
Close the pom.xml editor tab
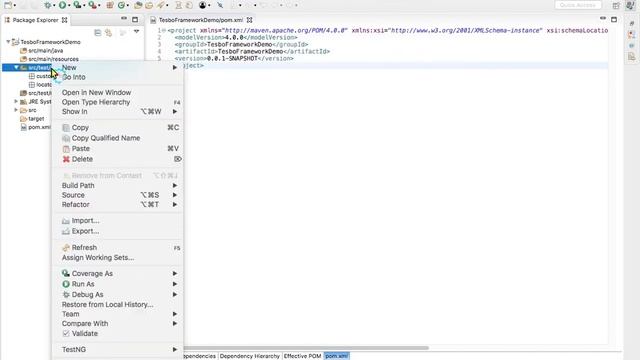(249, 20)
